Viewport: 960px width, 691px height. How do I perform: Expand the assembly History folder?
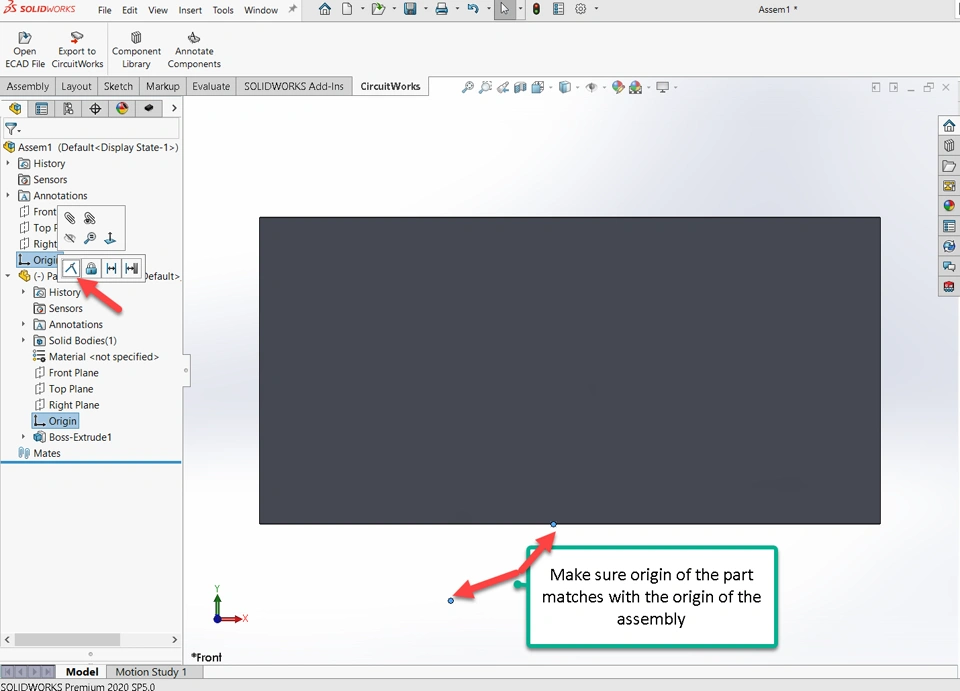(8, 163)
